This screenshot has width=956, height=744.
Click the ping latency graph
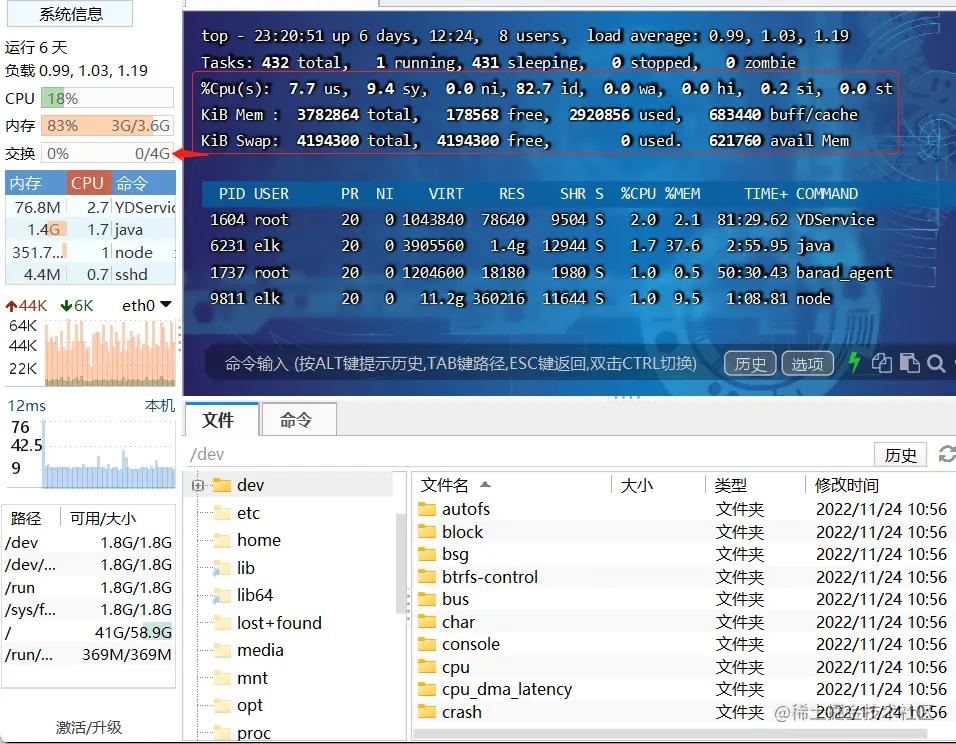(x=109, y=454)
